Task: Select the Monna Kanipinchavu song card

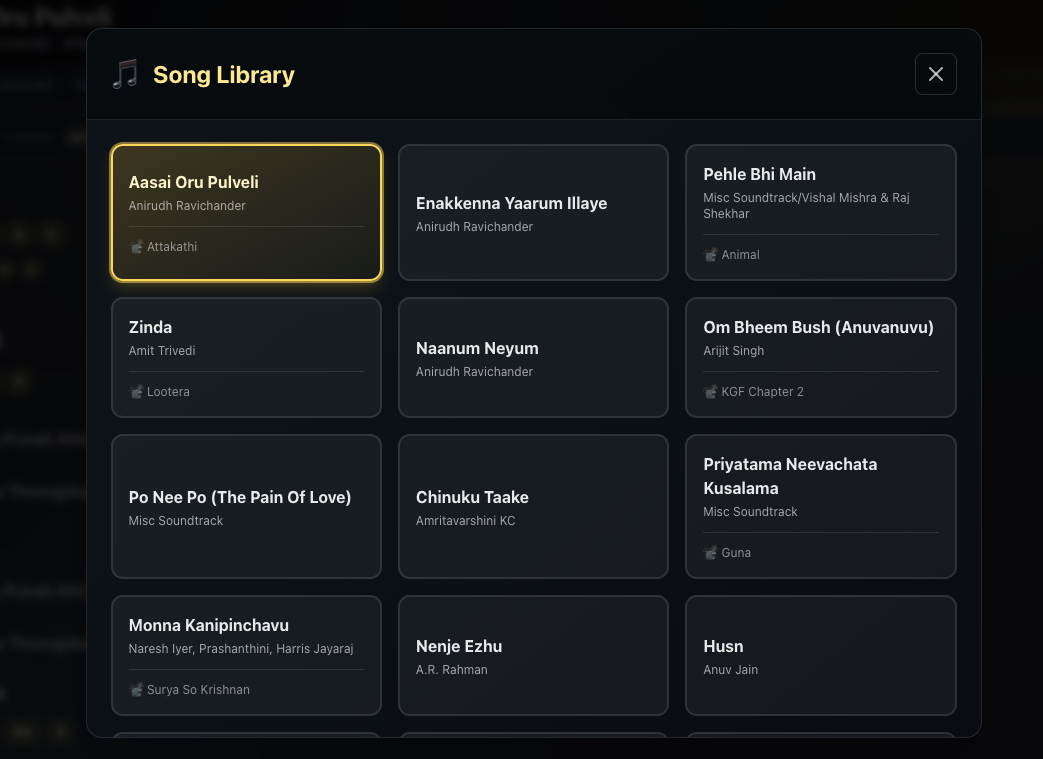Action: coord(246,655)
